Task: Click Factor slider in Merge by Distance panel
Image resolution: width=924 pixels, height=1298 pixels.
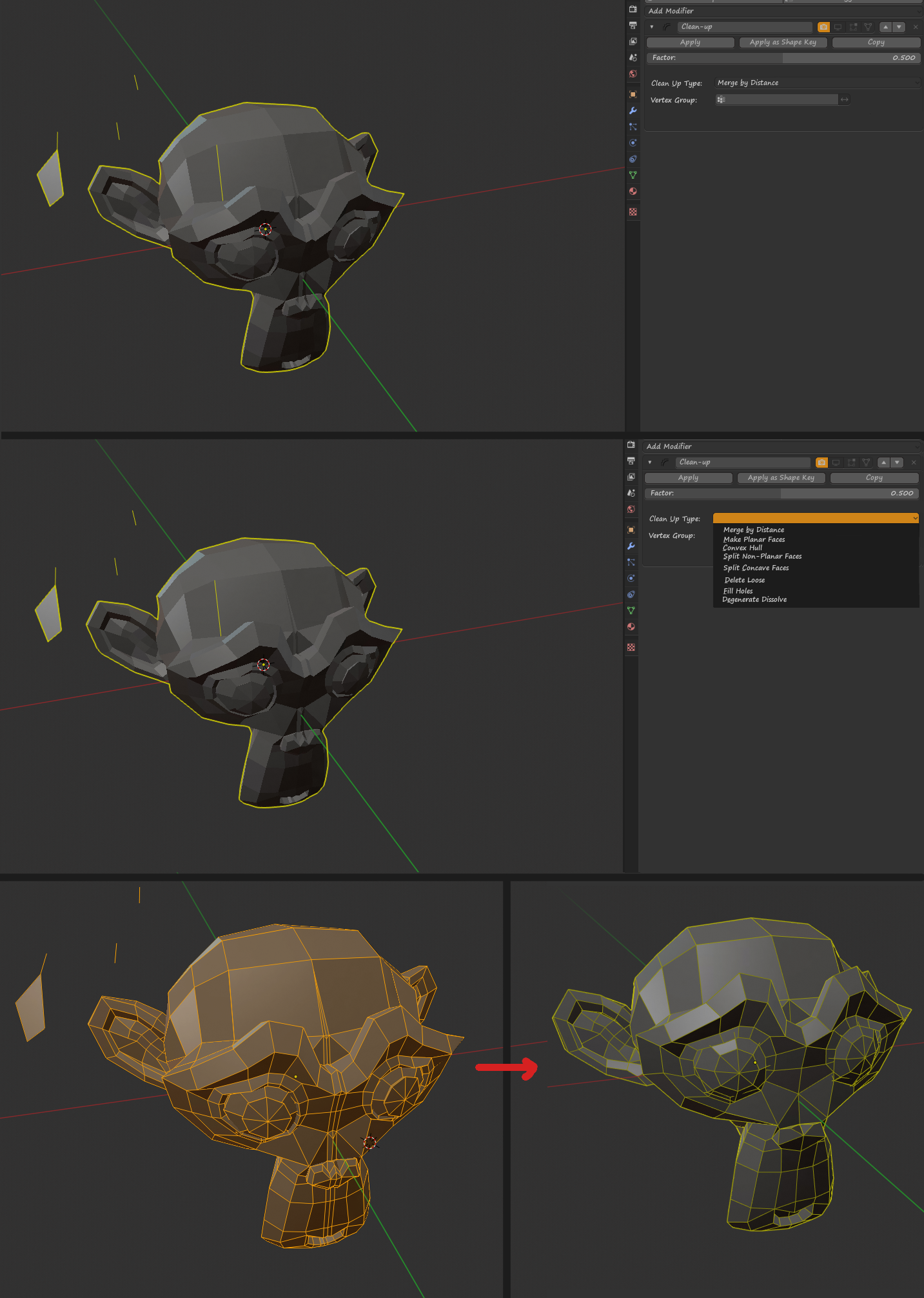Action: click(783, 57)
